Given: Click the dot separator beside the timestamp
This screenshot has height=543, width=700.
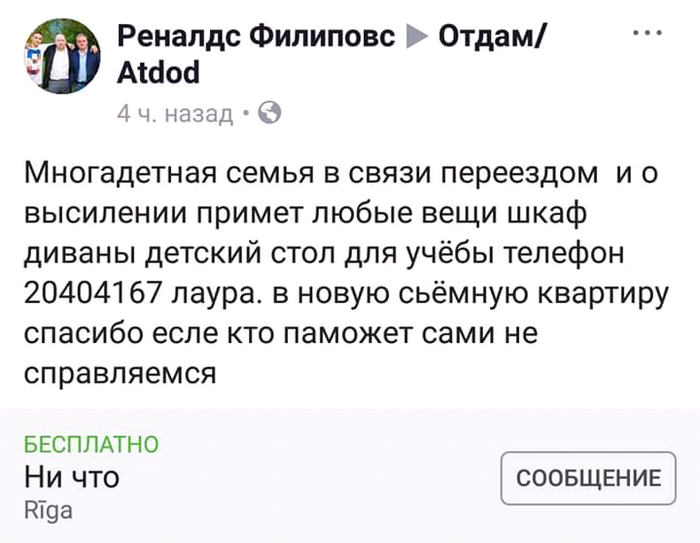Looking at the screenshot, I should point(246,114).
